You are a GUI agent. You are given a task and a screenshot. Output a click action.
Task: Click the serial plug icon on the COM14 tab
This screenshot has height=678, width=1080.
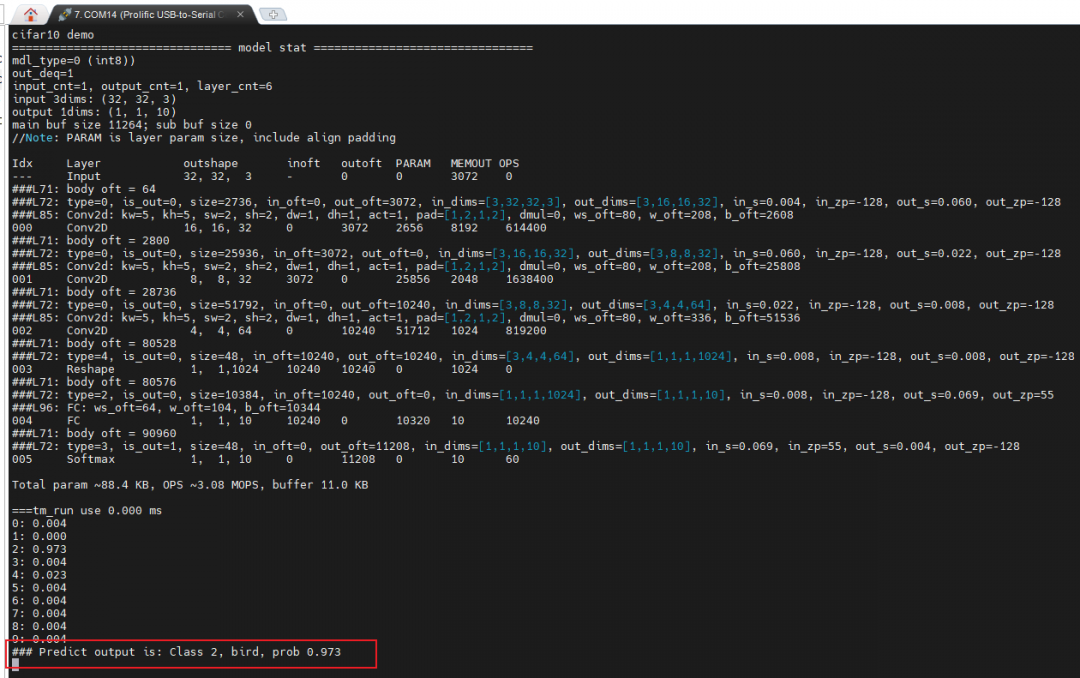point(64,15)
